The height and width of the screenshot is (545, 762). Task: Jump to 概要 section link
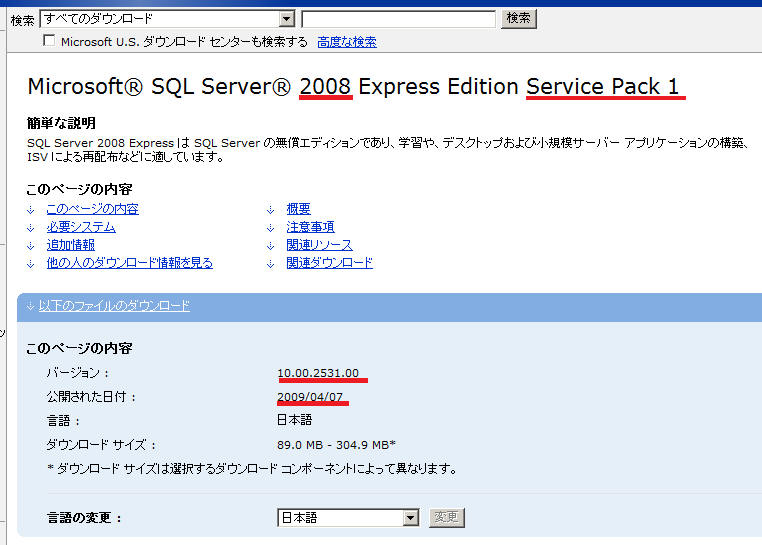[x=298, y=209]
